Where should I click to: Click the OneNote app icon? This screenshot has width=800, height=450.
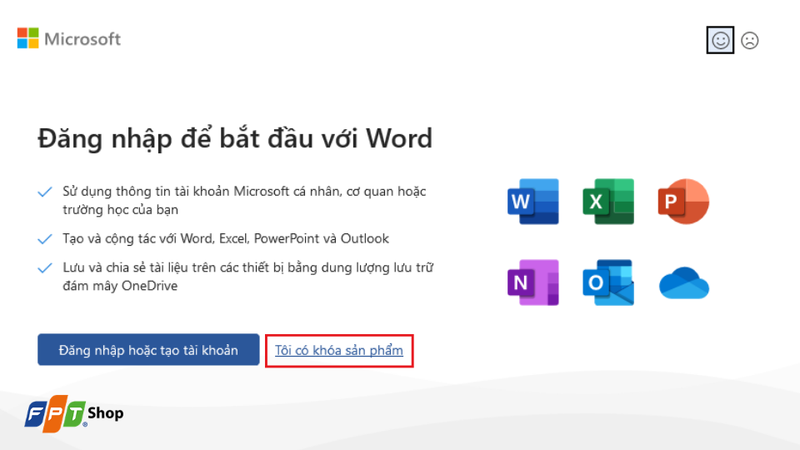coord(533,282)
